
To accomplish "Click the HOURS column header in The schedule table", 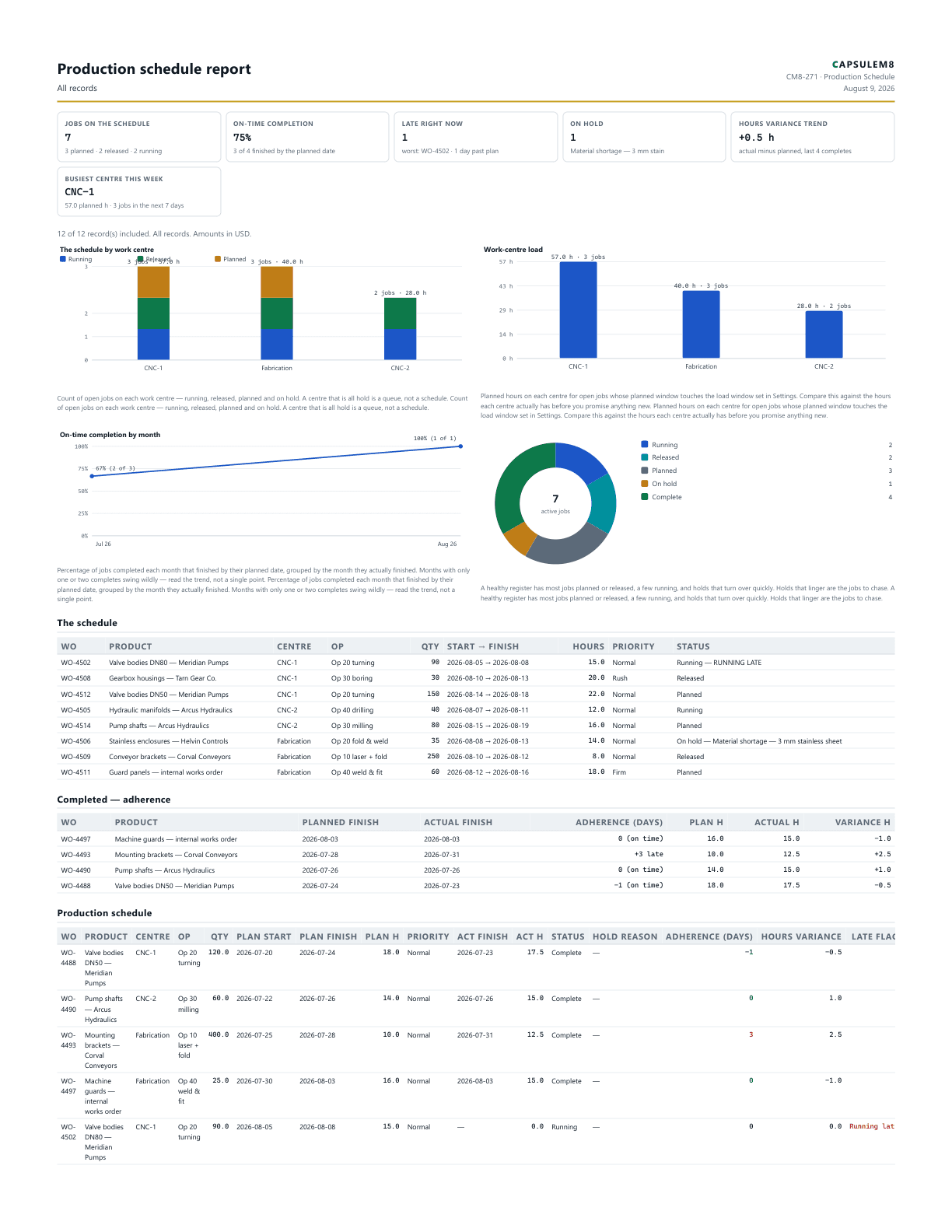I will [588, 646].
